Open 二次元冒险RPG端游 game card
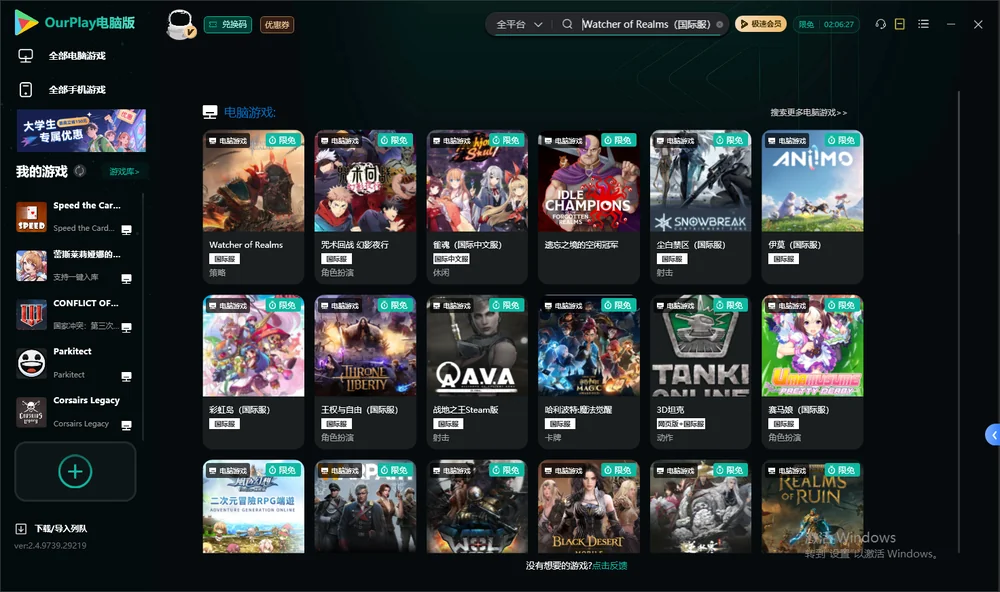Image resolution: width=1000 pixels, height=592 pixels. click(253, 507)
